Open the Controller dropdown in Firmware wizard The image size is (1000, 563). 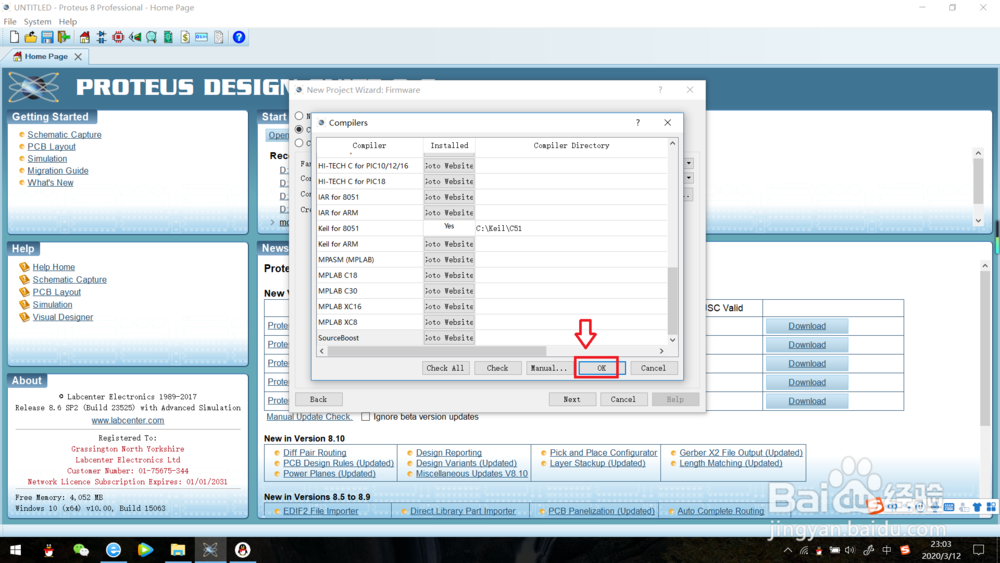click(x=689, y=178)
